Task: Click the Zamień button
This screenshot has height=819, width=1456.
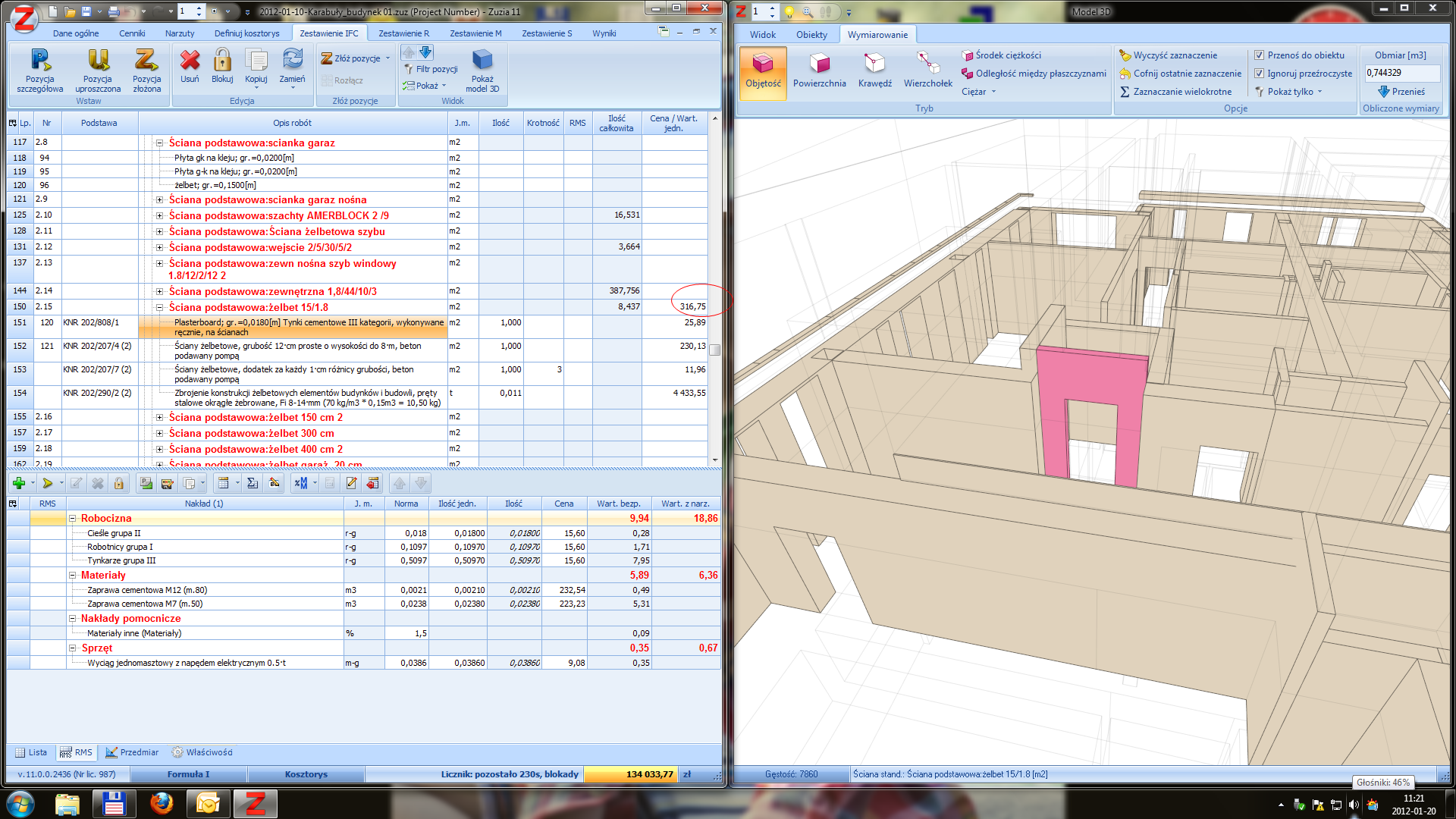Action: pyautogui.click(x=293, y=68)
